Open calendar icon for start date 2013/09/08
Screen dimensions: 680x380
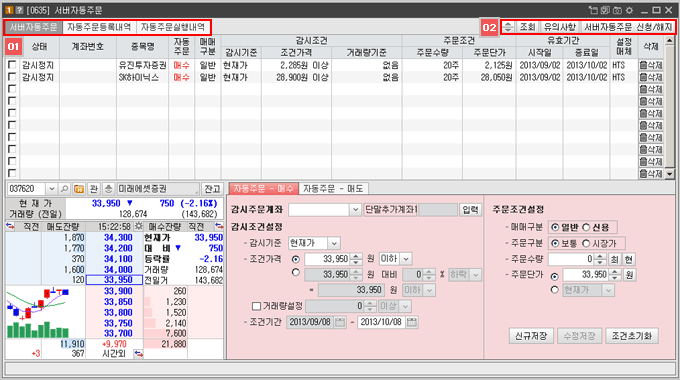[x=340, y=322]
